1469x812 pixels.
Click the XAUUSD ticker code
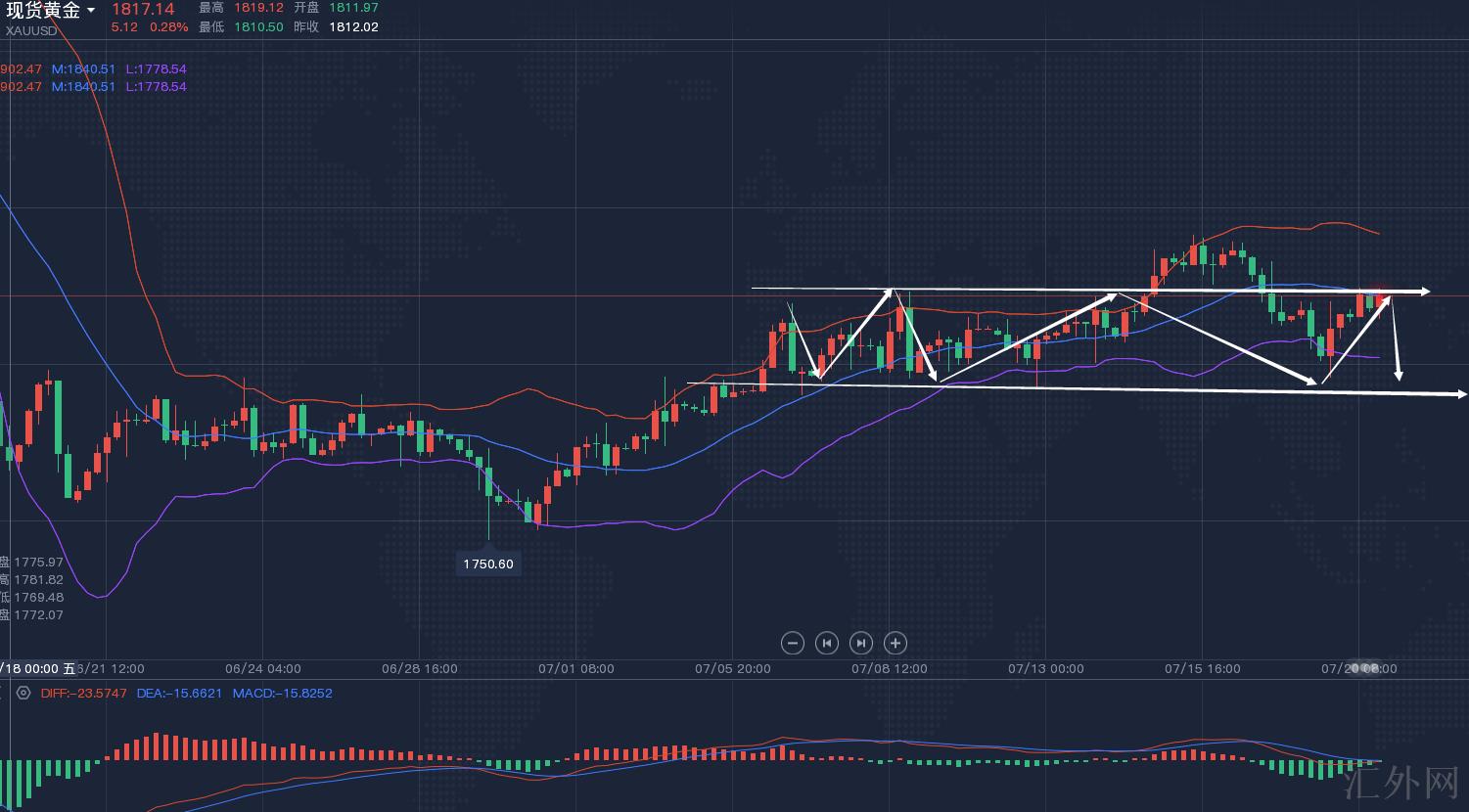[x=31, y=30]
